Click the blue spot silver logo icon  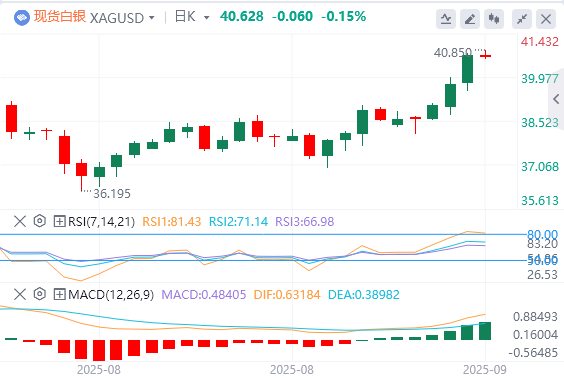click(x=22, y=17)
